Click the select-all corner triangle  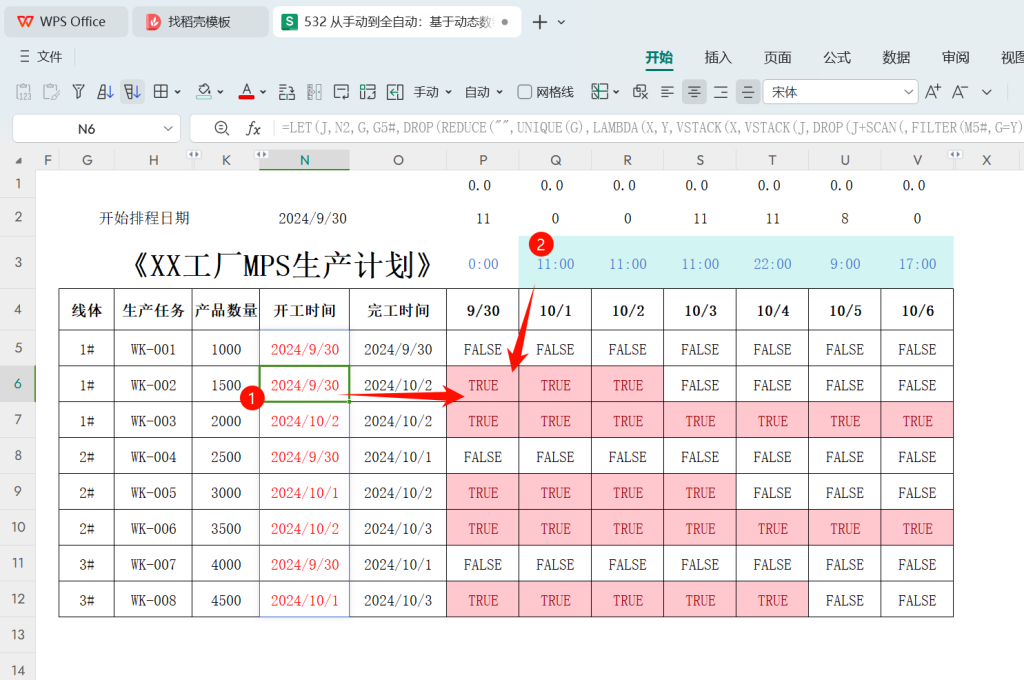(18, 160)
